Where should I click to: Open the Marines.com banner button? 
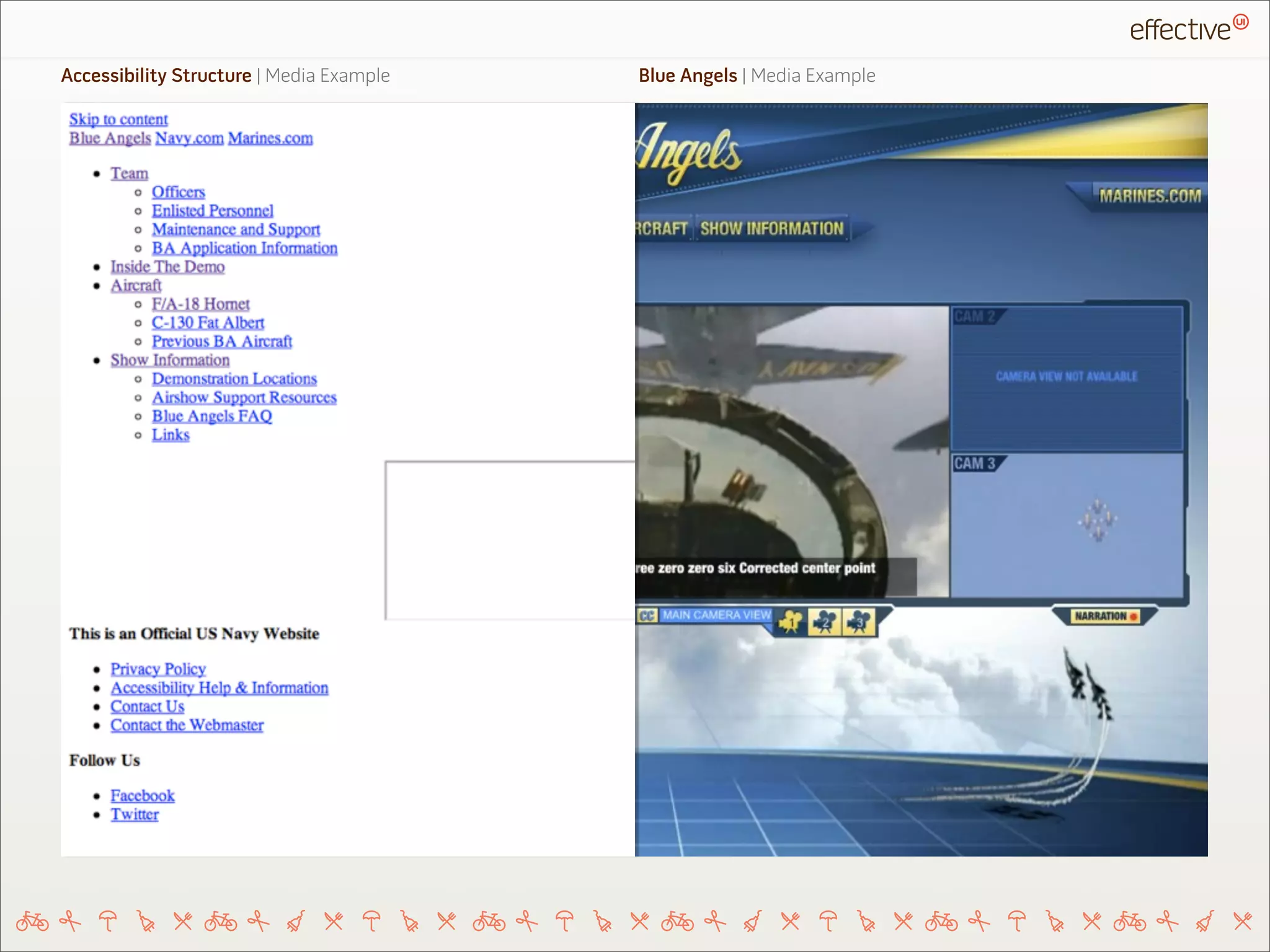1150,196
